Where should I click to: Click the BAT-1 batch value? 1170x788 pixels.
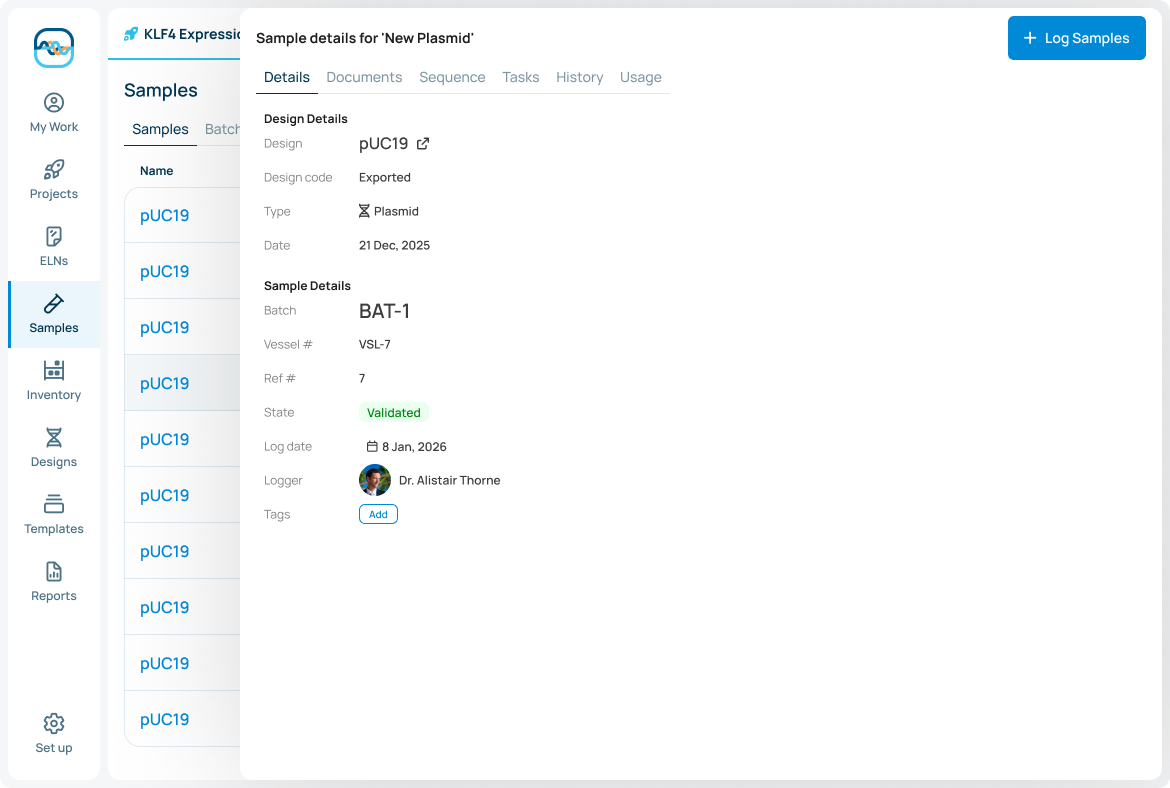(384, 311)
